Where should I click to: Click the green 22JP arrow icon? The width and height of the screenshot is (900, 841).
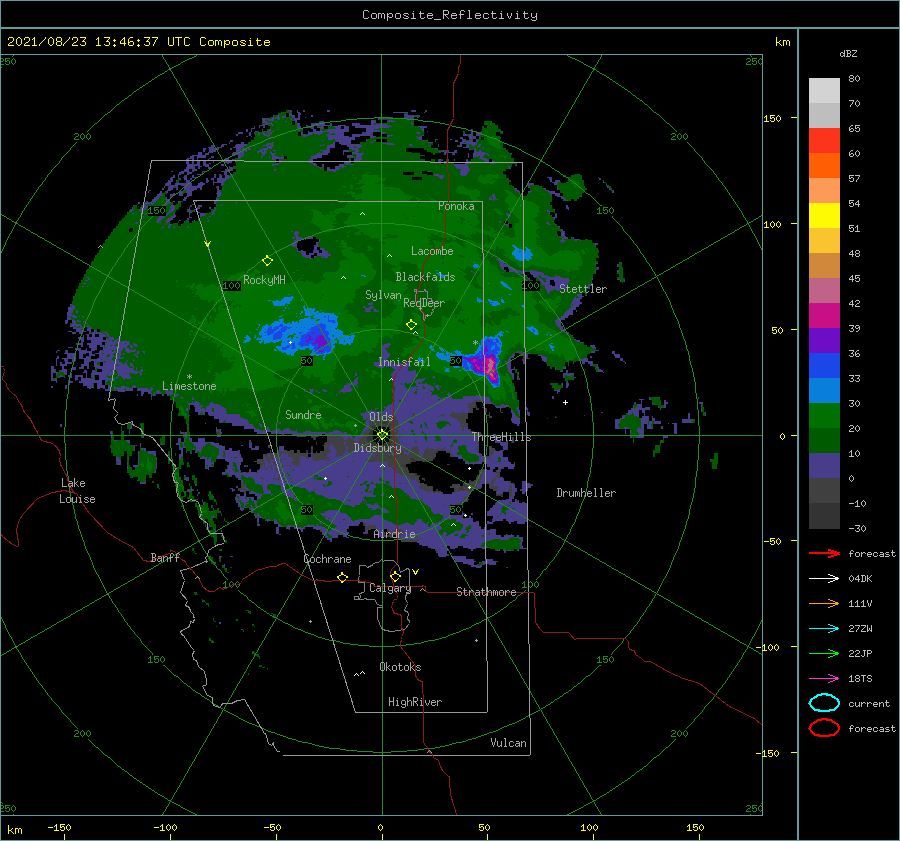(824, 653)
